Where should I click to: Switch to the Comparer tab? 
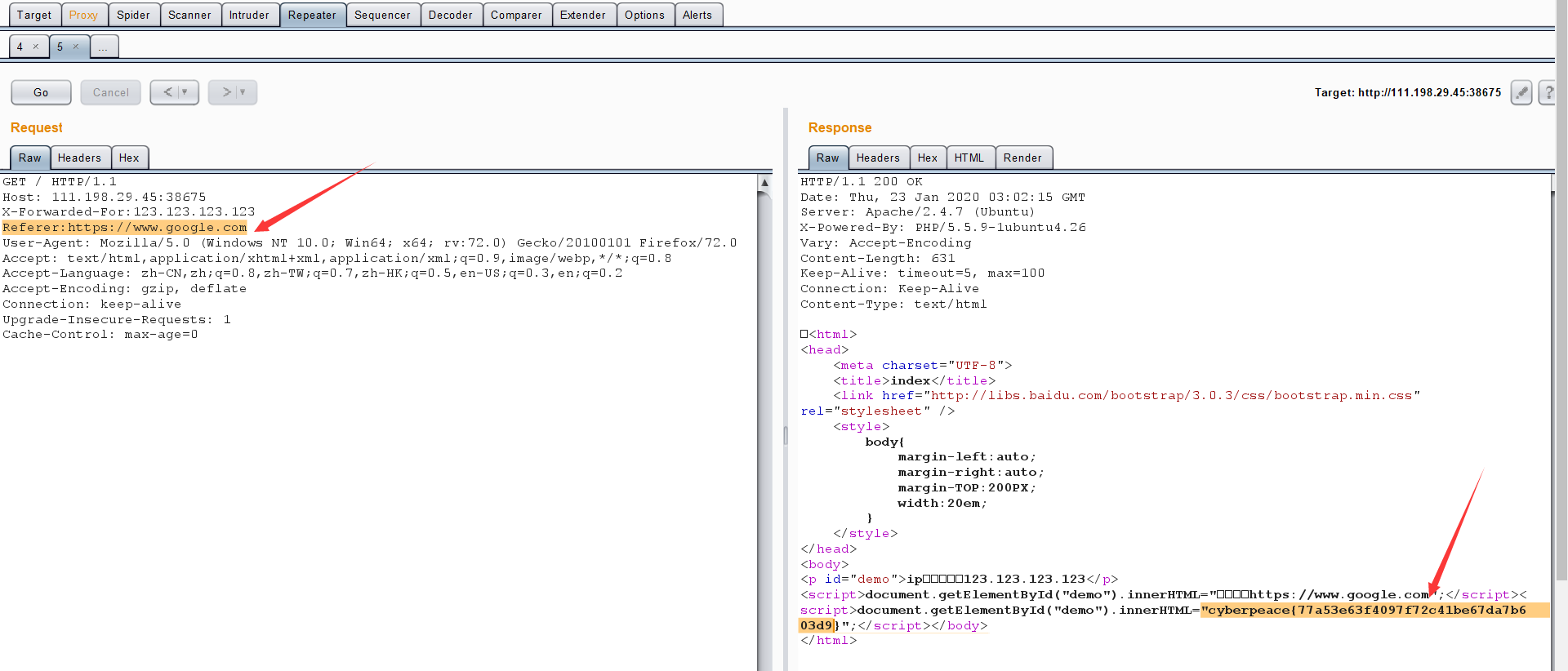516,15
